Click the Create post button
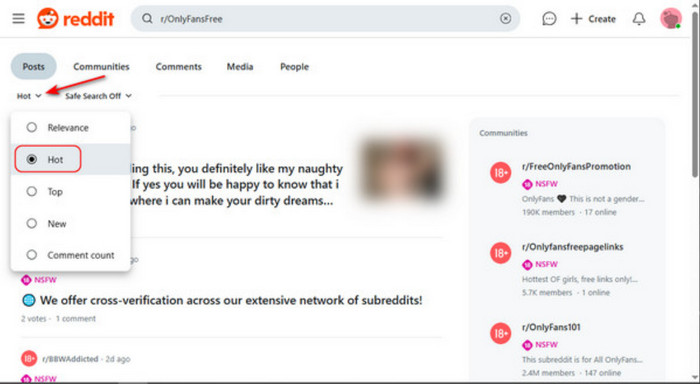700x384 pixels. click(593, 19)
